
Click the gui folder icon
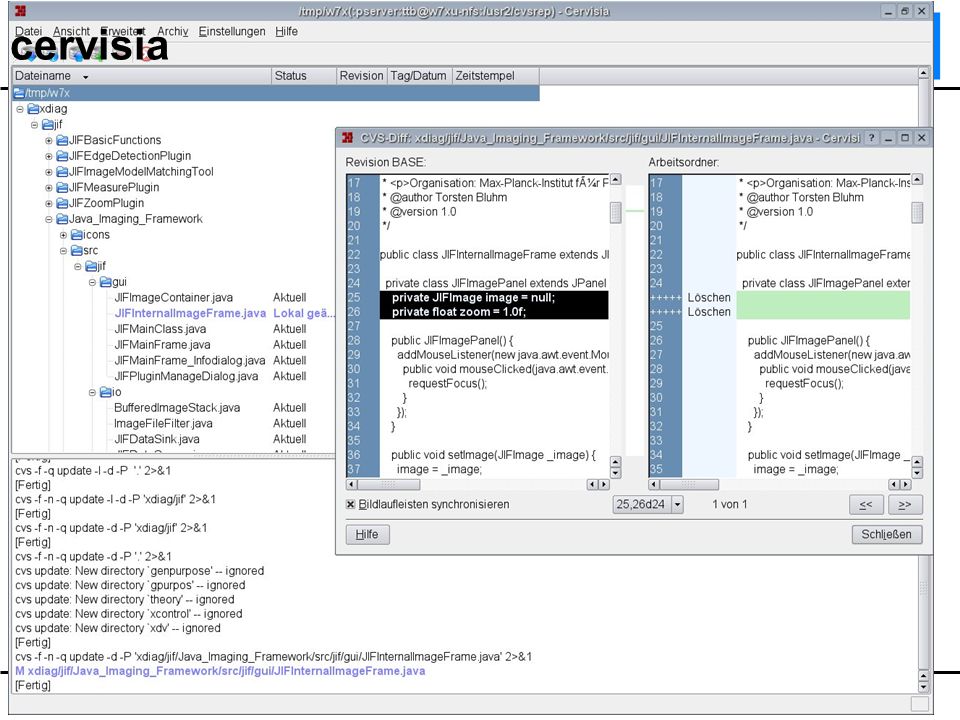coord(106,282)
